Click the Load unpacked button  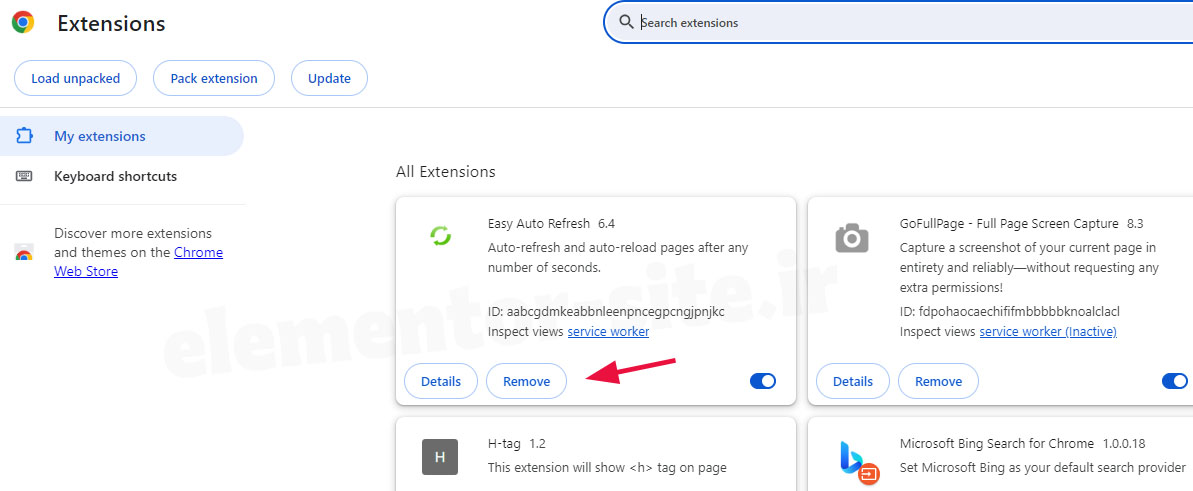pos(75,78)
